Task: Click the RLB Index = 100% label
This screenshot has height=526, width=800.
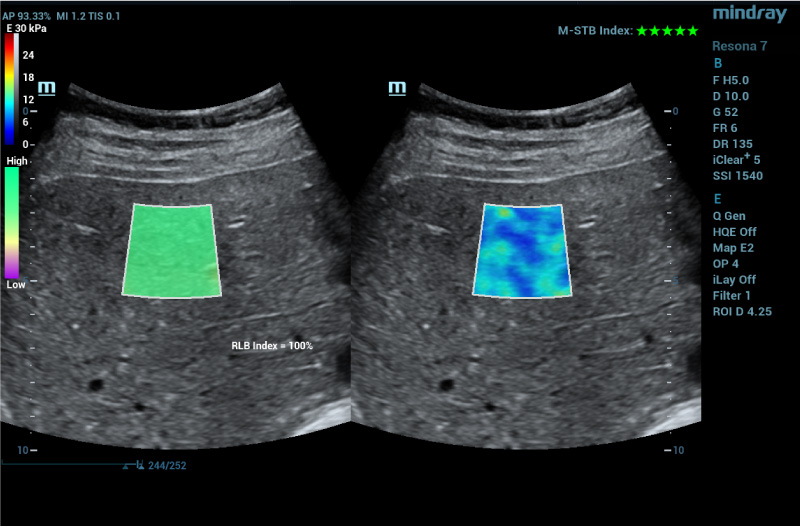Action: tap(273, 346)
